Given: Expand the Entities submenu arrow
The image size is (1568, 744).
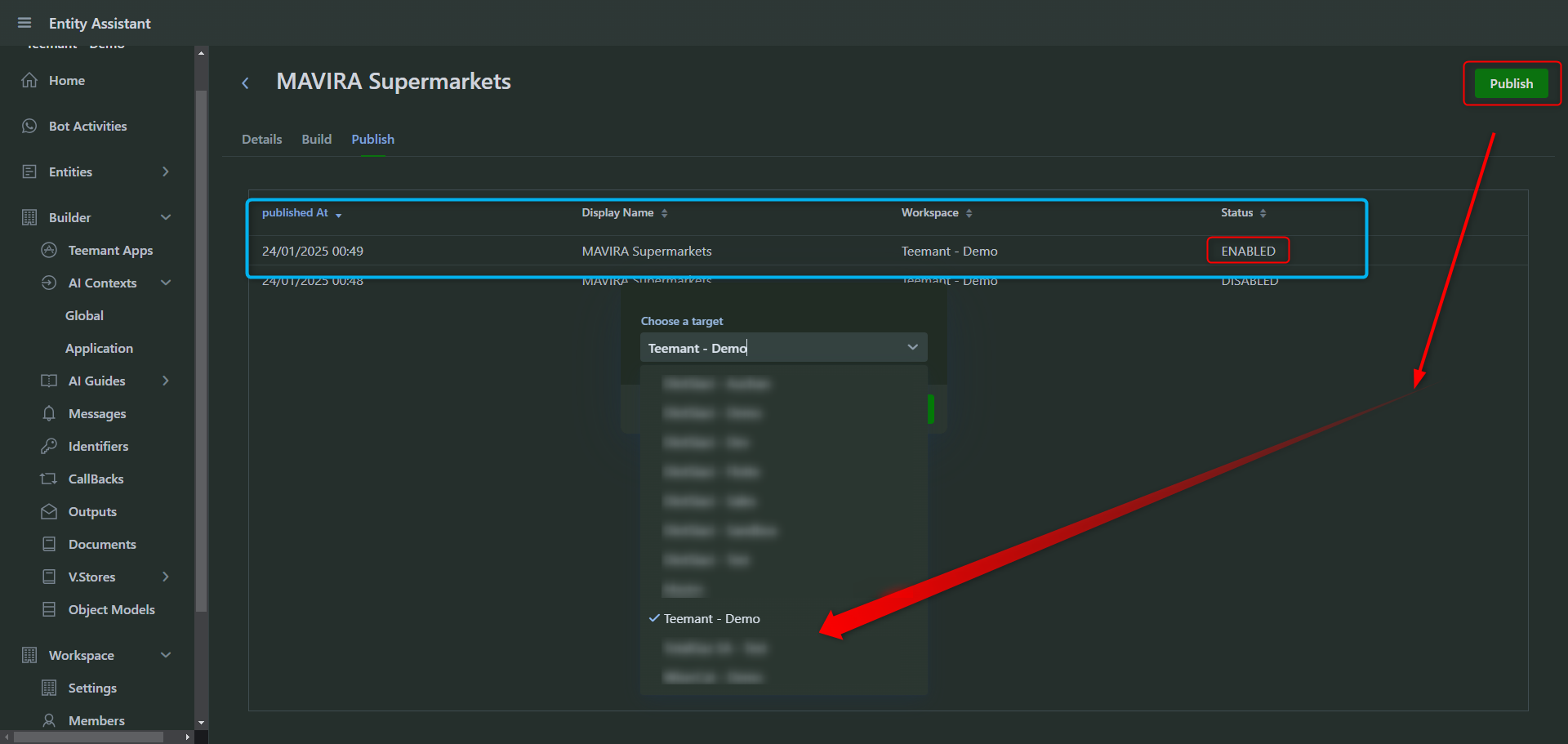Looking at the screenshot, I should (166, 172).
